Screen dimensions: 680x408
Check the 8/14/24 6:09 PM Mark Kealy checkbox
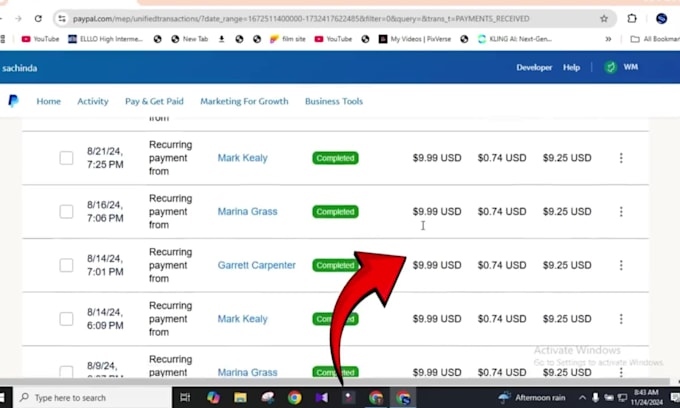tap(66, 319)
